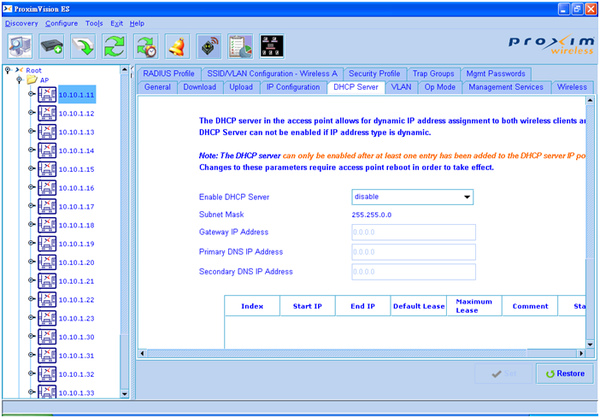
Task: Click the download green arrow toolbar icon
Action: 83,46
